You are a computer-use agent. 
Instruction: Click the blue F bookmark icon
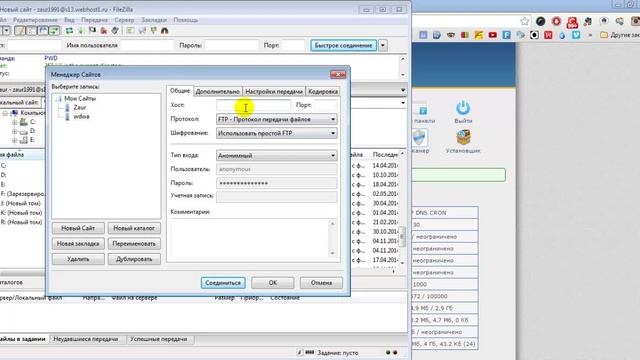click(x=507, y=35)
